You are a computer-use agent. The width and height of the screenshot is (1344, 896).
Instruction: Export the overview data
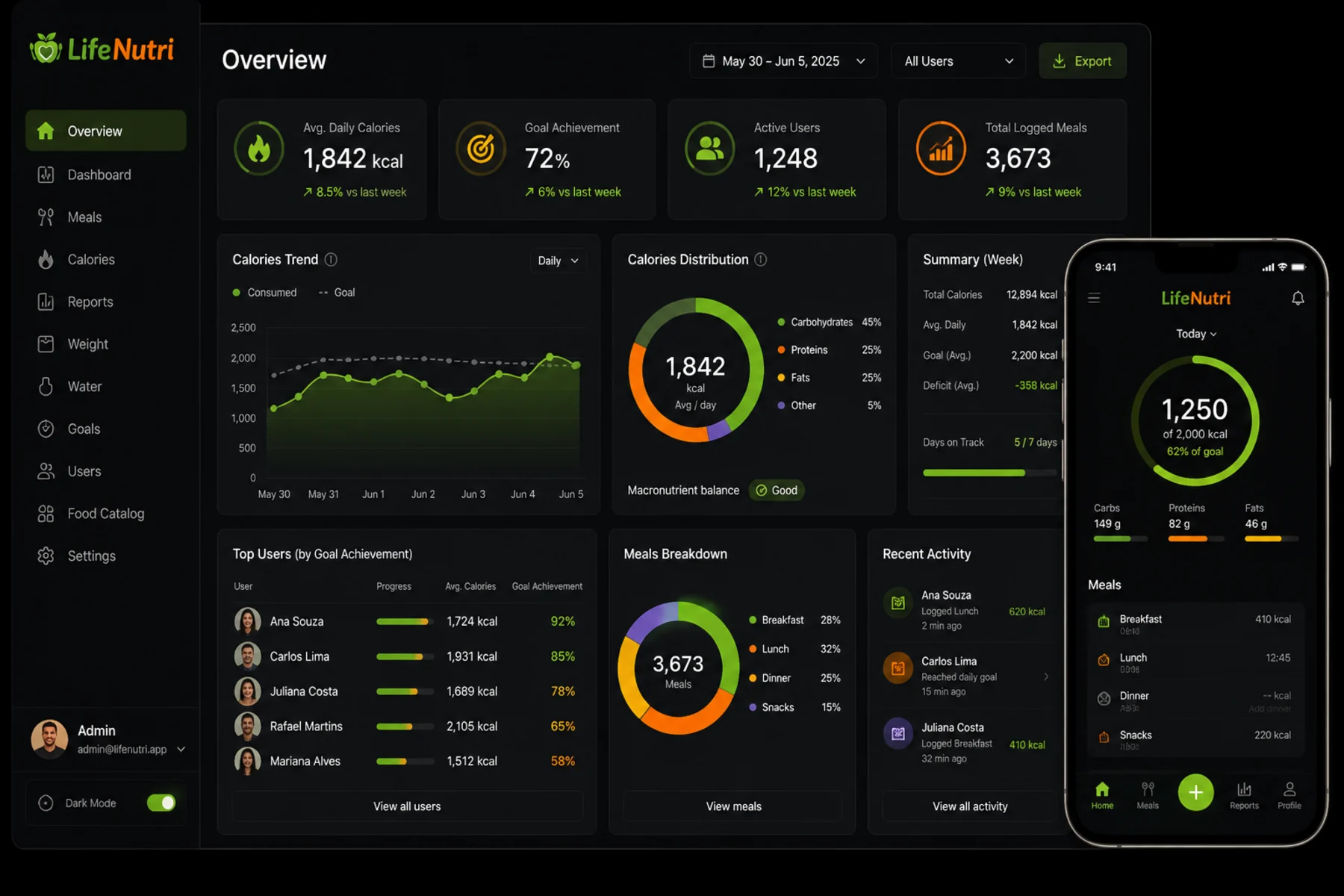click(x=1083, y=61)
